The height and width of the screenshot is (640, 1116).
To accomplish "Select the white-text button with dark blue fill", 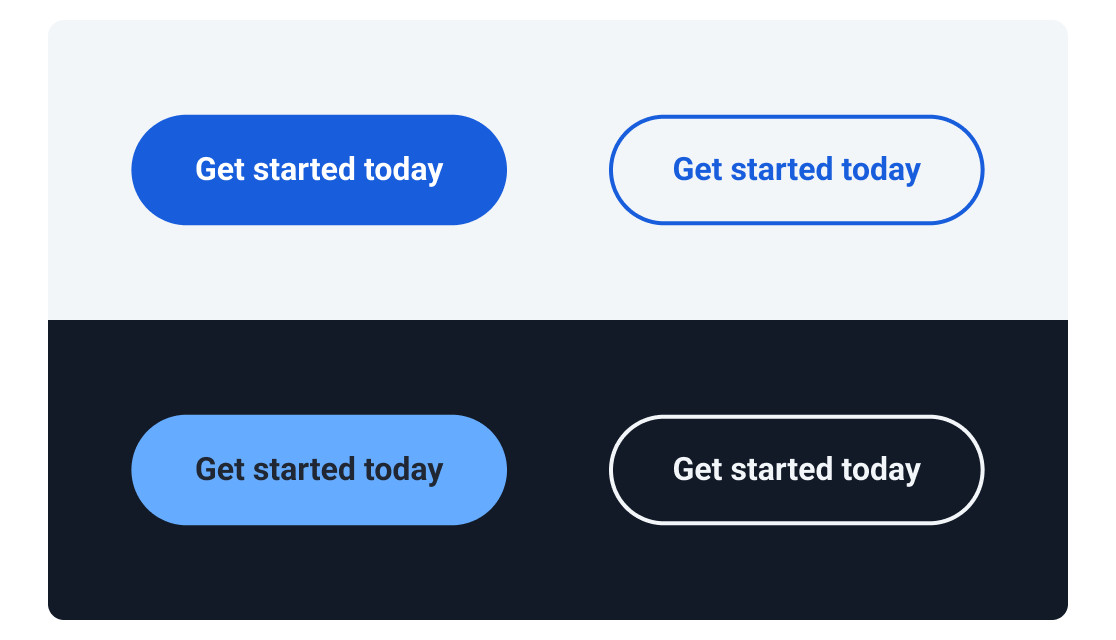I will 319,170.
